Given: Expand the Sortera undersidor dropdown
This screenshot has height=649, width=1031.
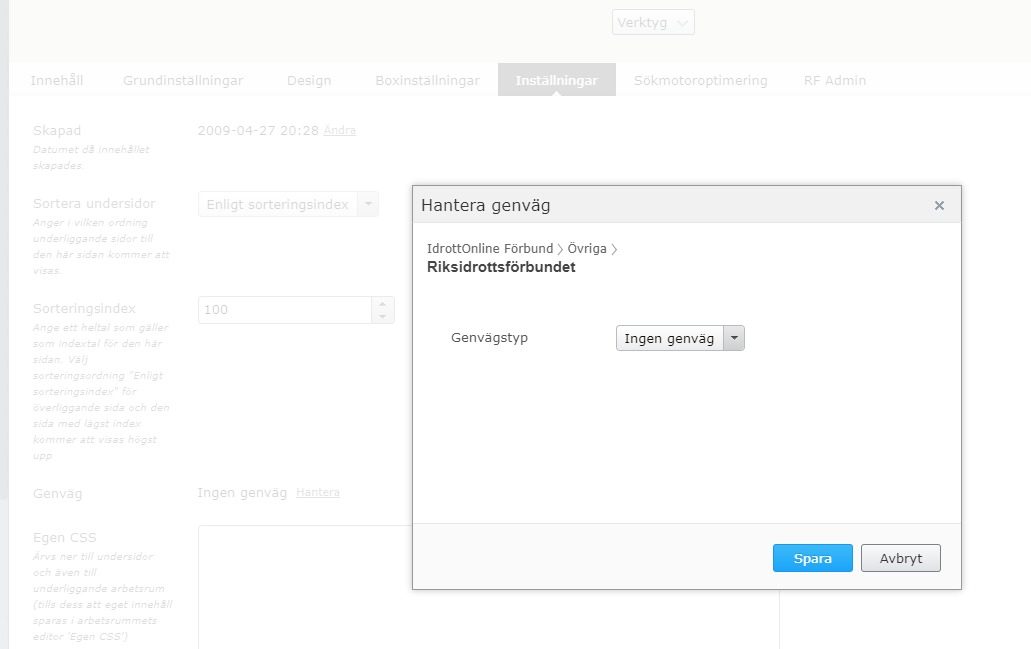Looking at the screenshot, I should tap(368, 204).
